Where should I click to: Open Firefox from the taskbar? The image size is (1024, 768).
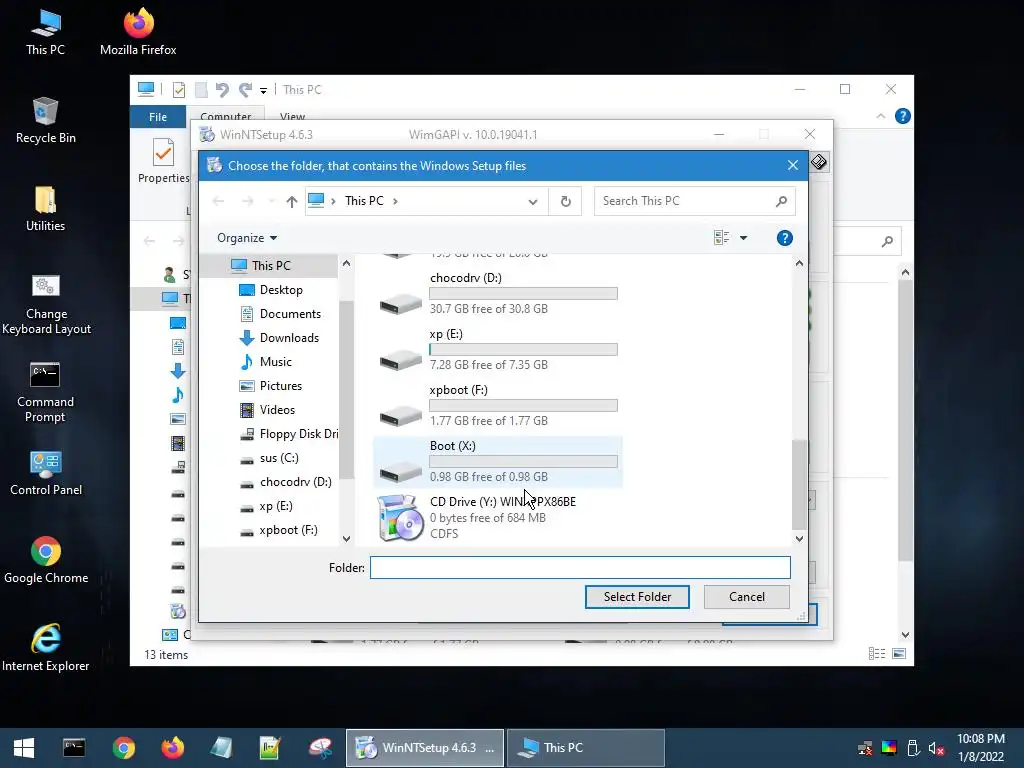[173, 748]
